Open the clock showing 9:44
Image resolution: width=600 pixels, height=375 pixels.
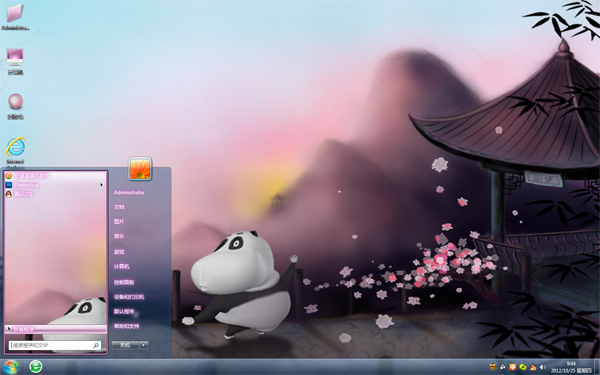[571, 367]
